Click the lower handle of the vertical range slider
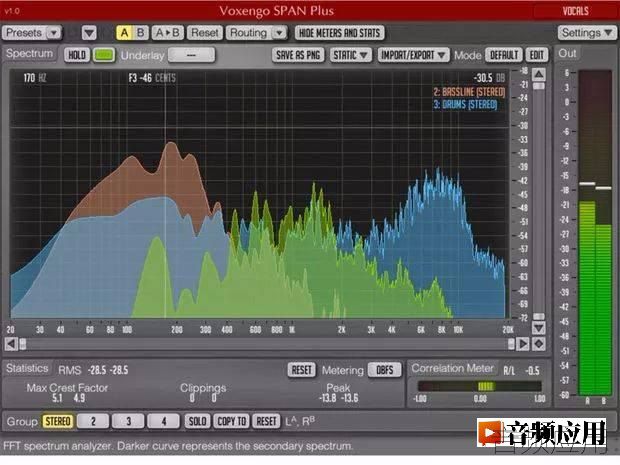This screenshot has height=465, width=620. pos(539,316)
